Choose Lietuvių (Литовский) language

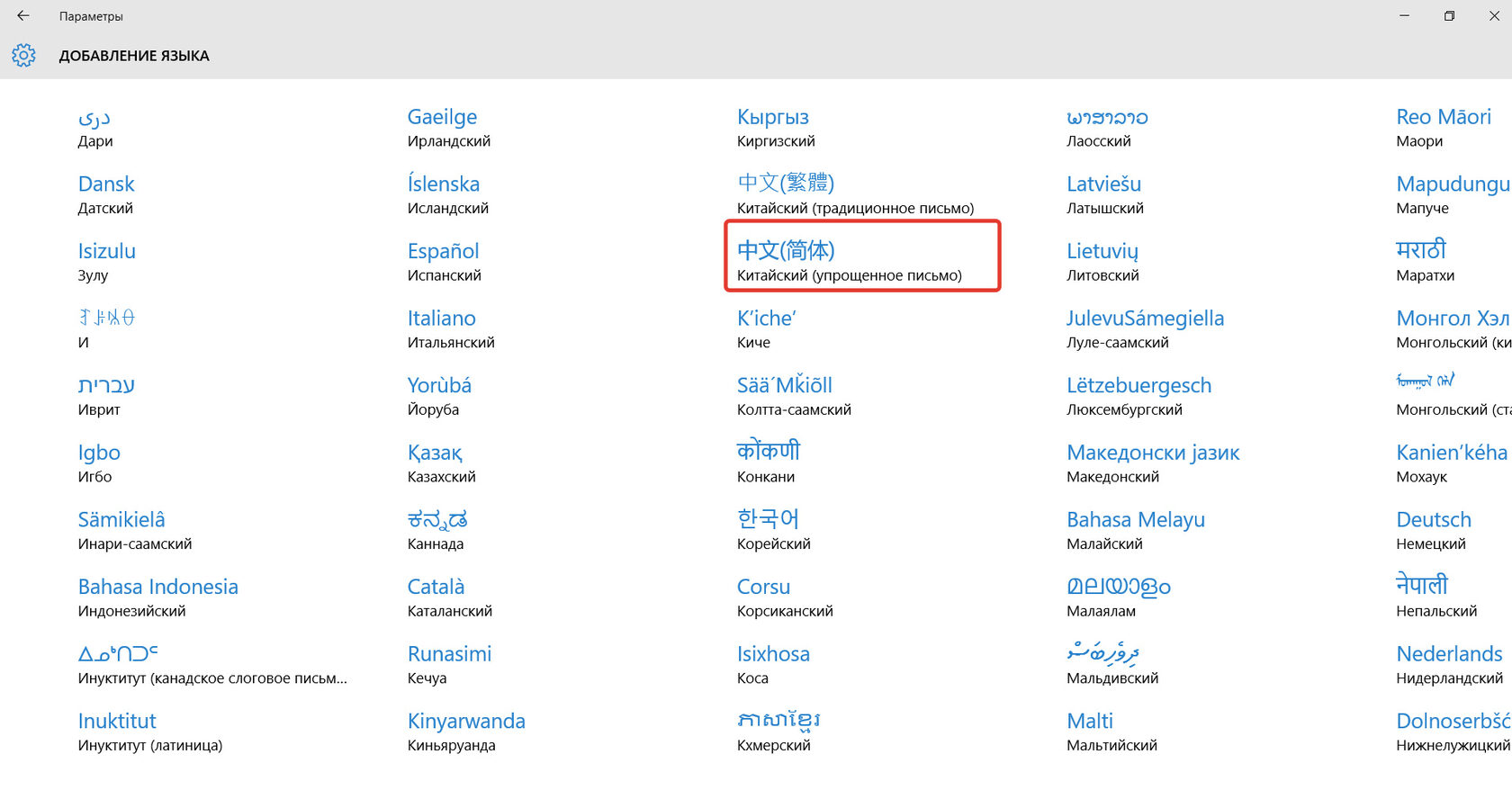pyautogui.click(x=1102, y=263)
